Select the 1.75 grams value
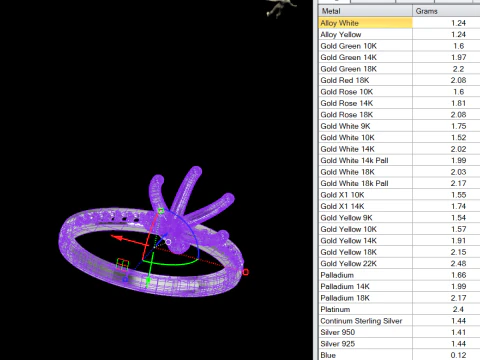This screenshot has height=360, width=480. 458,126
